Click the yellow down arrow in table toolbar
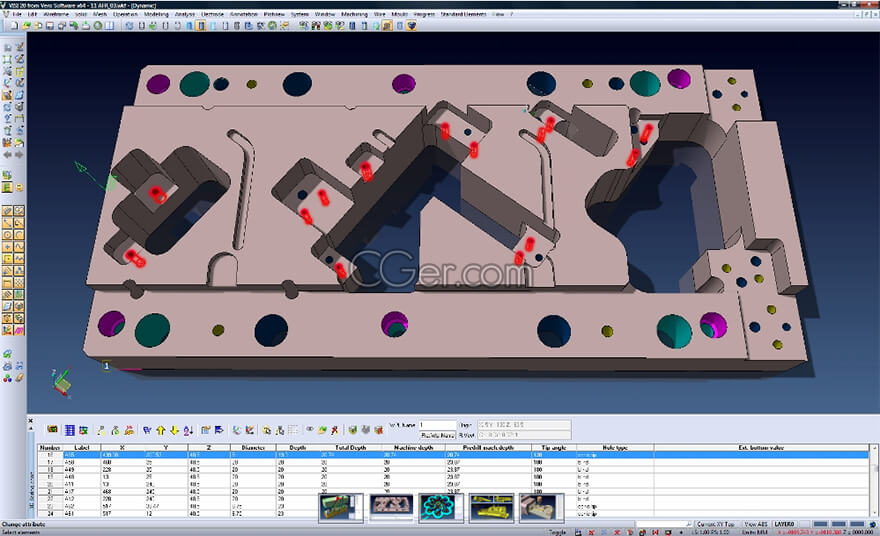This screenshot has height=536, width=880. click(x=174, y=430)
